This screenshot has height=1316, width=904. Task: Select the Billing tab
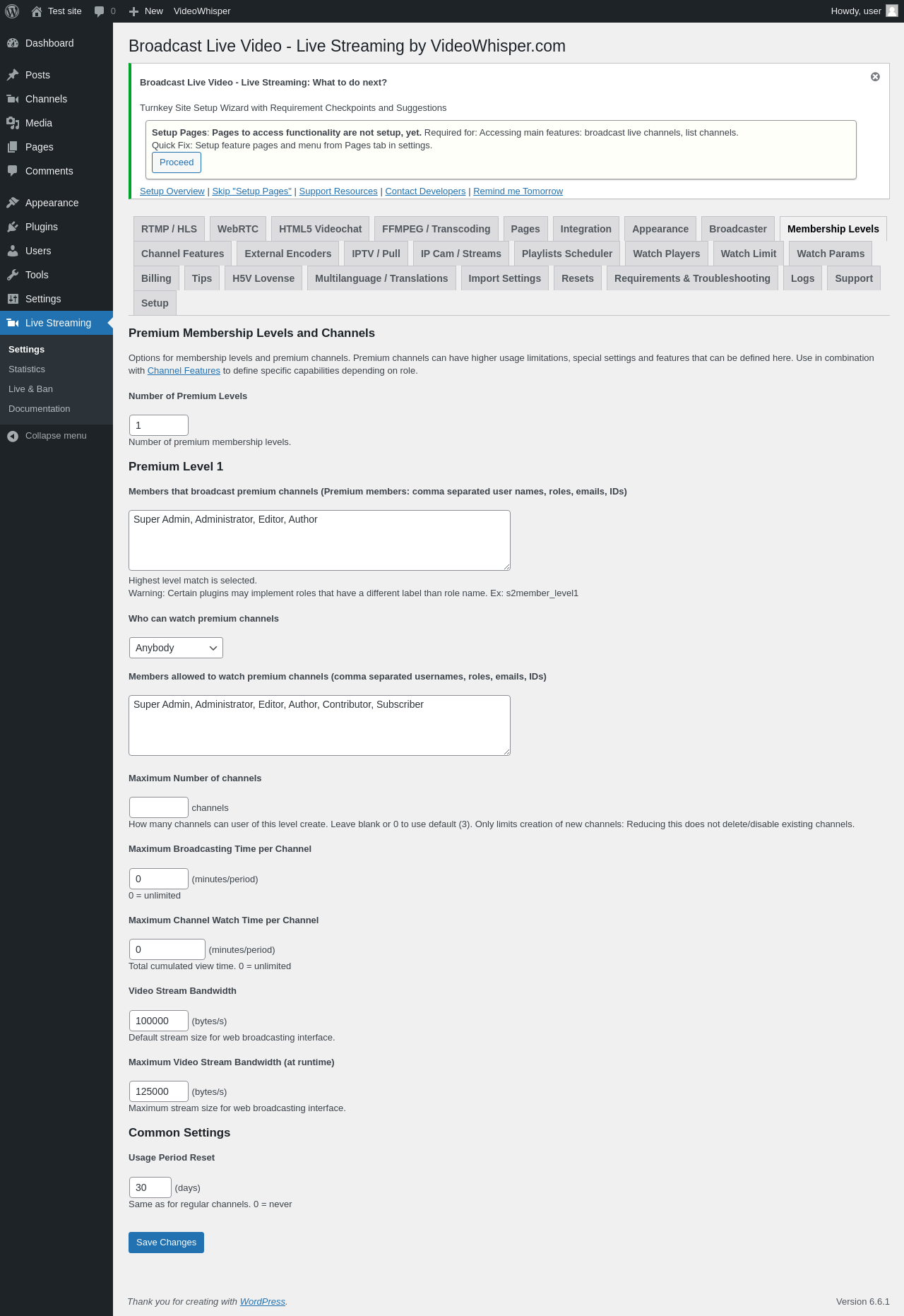point(156,278)
